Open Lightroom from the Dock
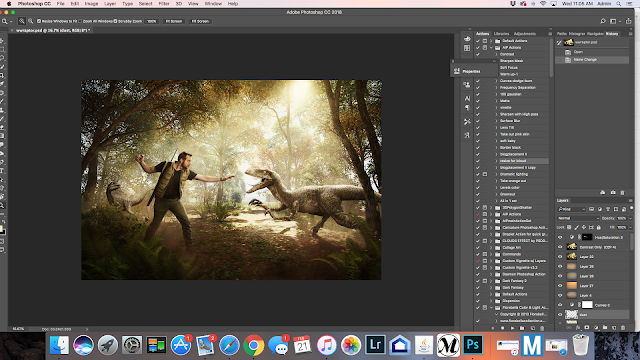 375,345
